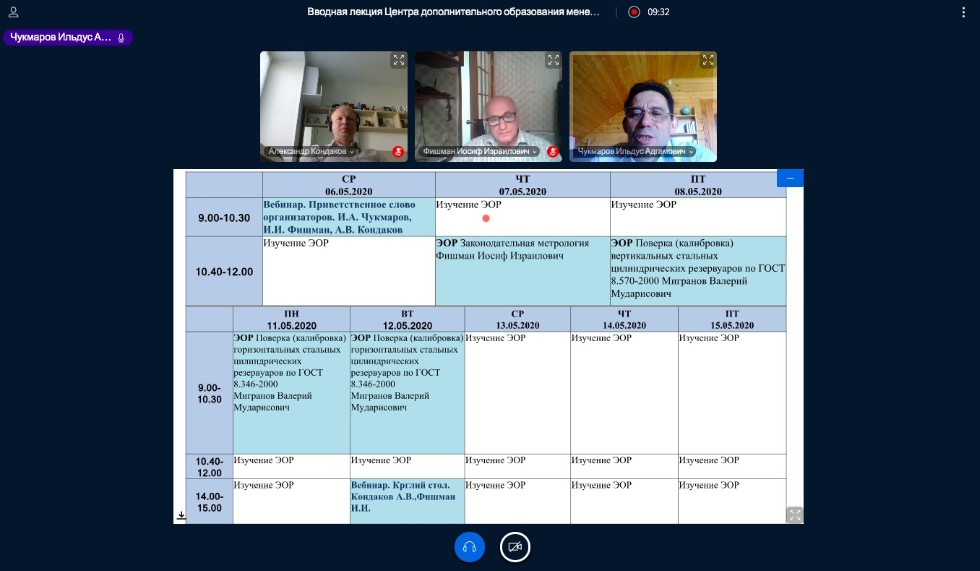This screenshot has height=571, width=980.
Task: Click the recording timer 09:32
Action: 658,12
